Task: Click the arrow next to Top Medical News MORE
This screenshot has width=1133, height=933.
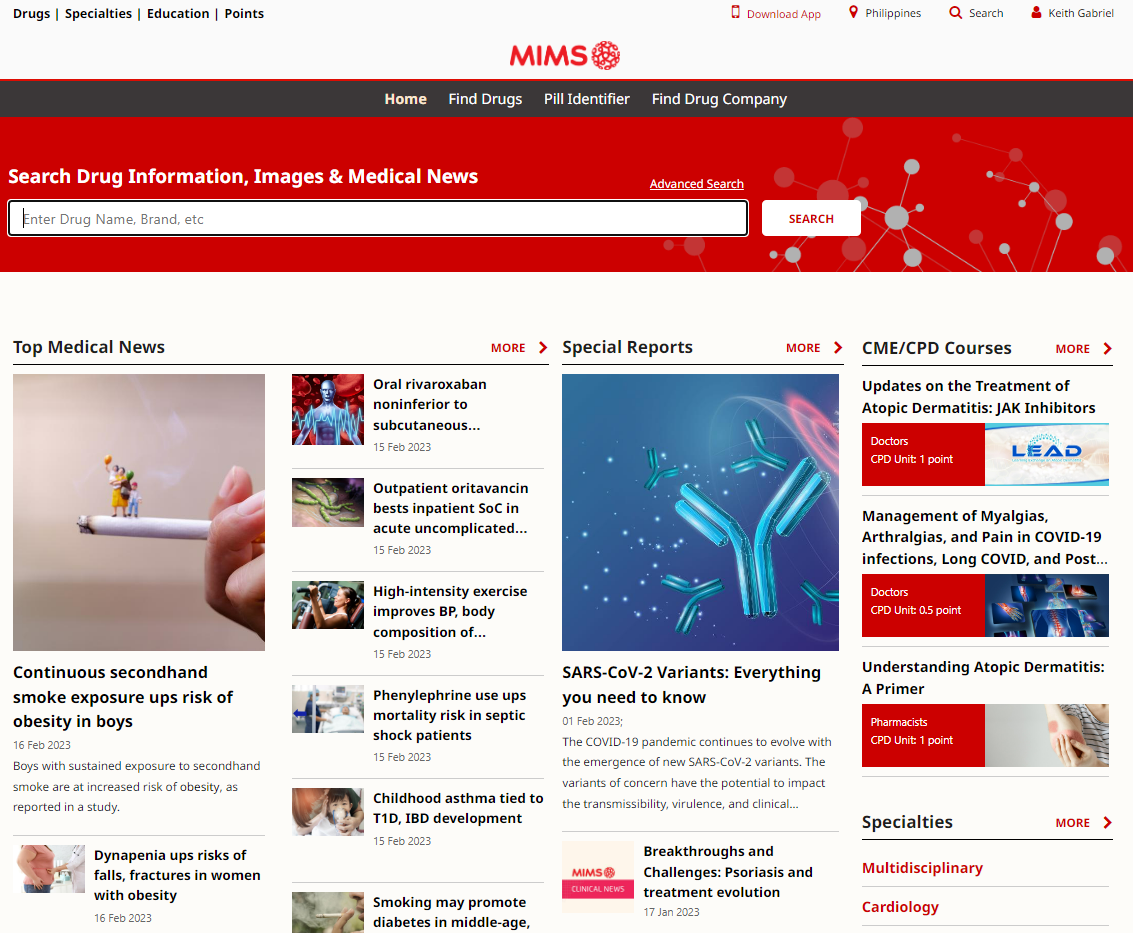Action: tap(543, 348)
